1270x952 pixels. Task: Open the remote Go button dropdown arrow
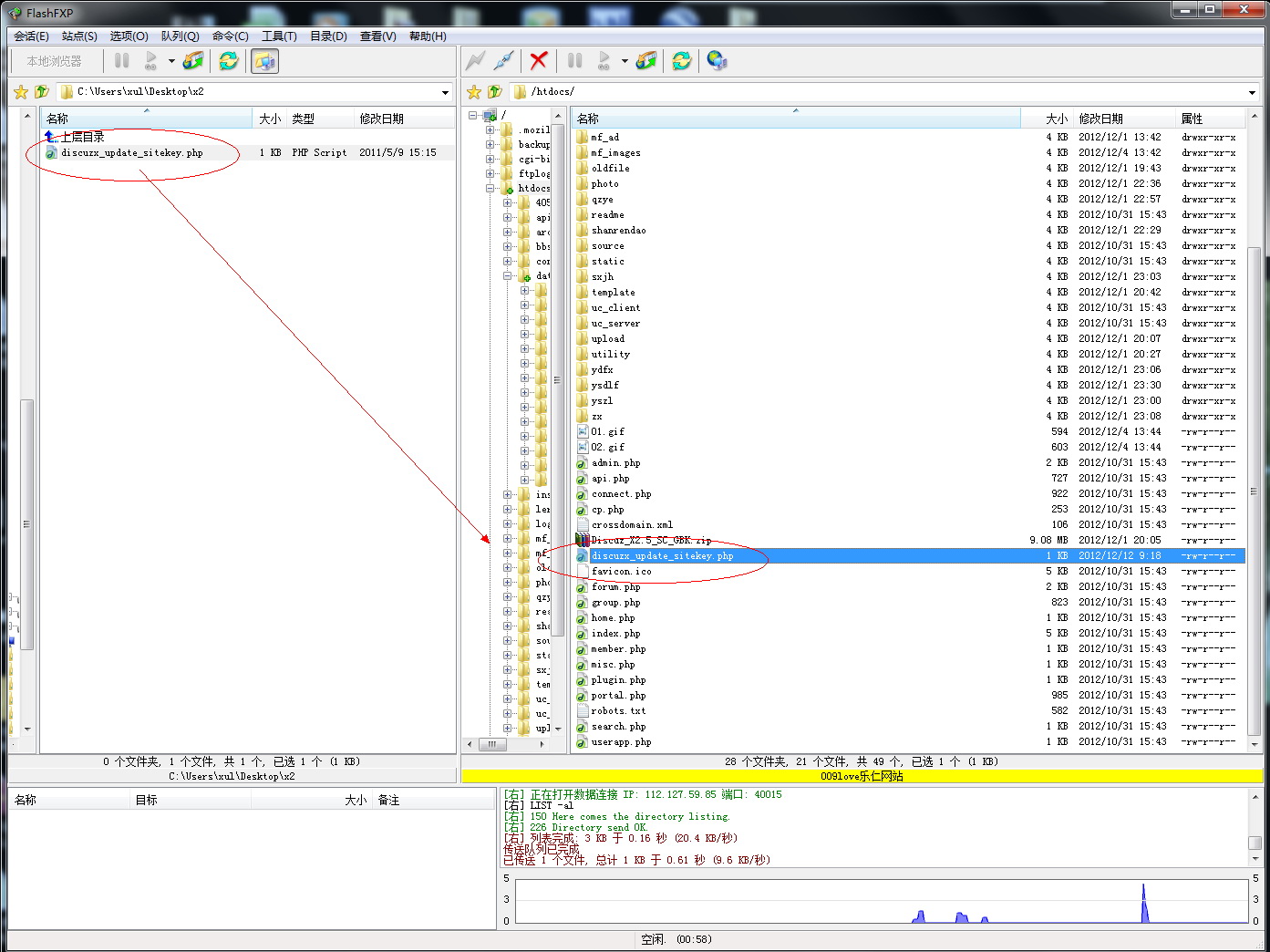click(x=625, y=61)
